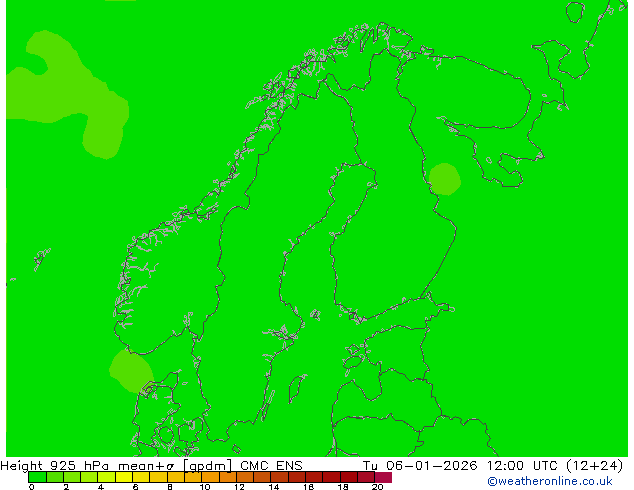The width and height of the screenshot is (634, 490).
Task: Click the Åland islands between Sweden and Finland
Action: tap(316, 315)
